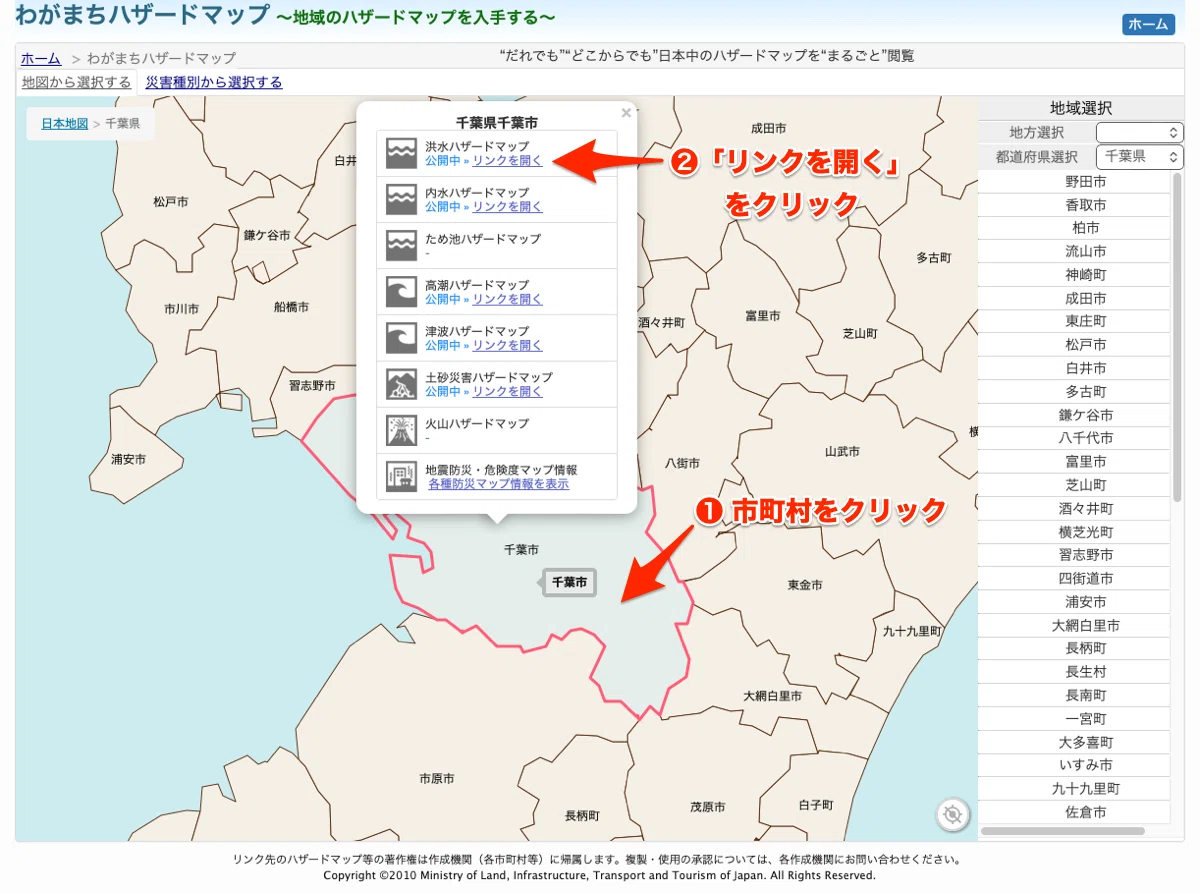
Task: Open the 洪水ハザードマップ リンクを開く link
Action: pos(507,161)
